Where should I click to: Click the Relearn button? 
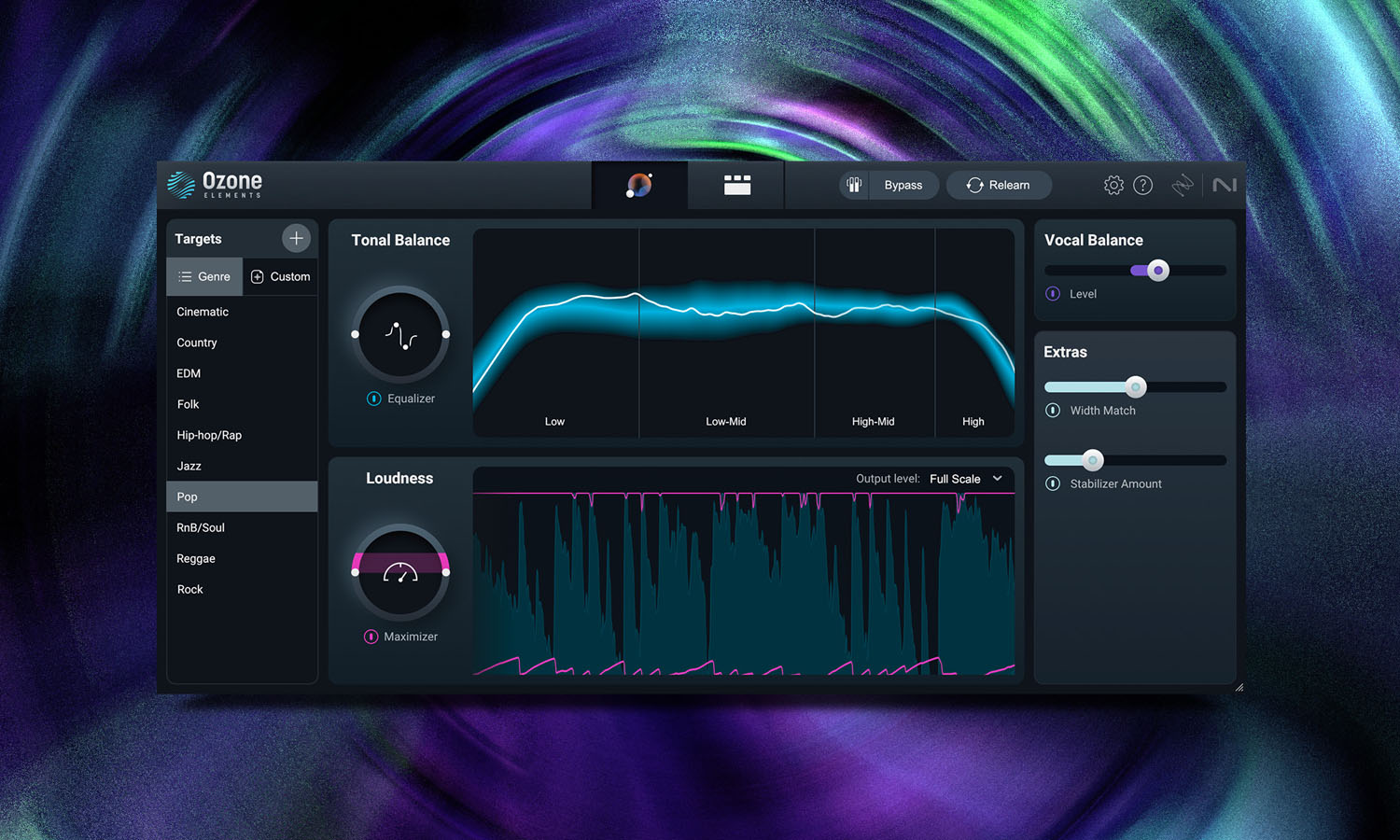click(x=999, y=185)
